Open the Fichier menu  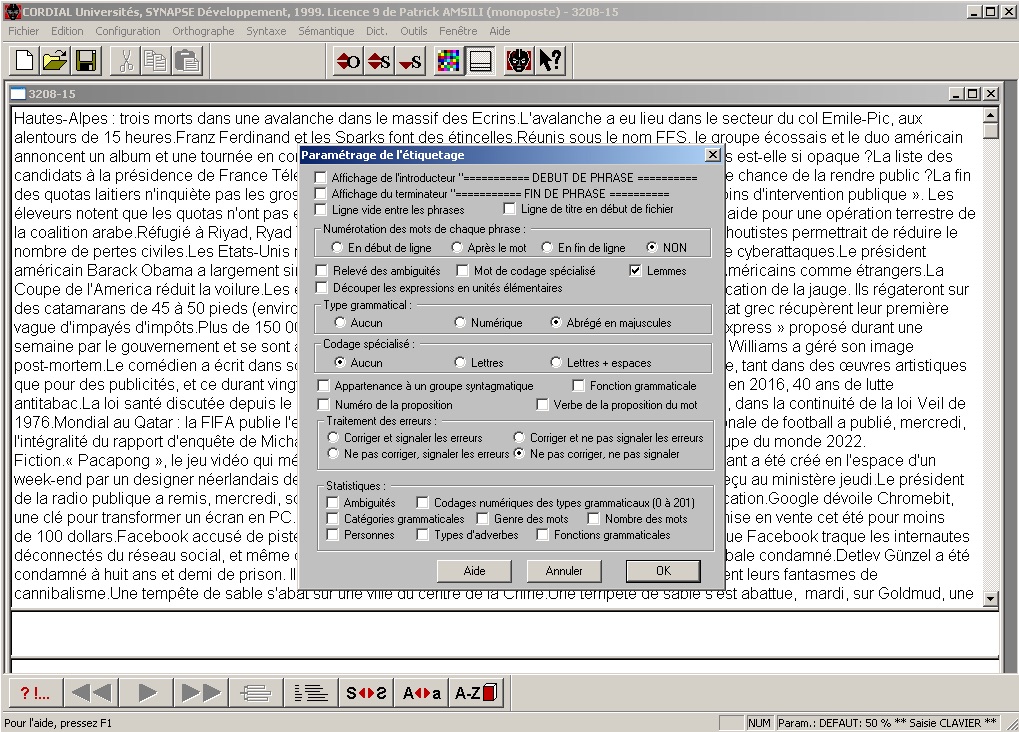[23, 31]
